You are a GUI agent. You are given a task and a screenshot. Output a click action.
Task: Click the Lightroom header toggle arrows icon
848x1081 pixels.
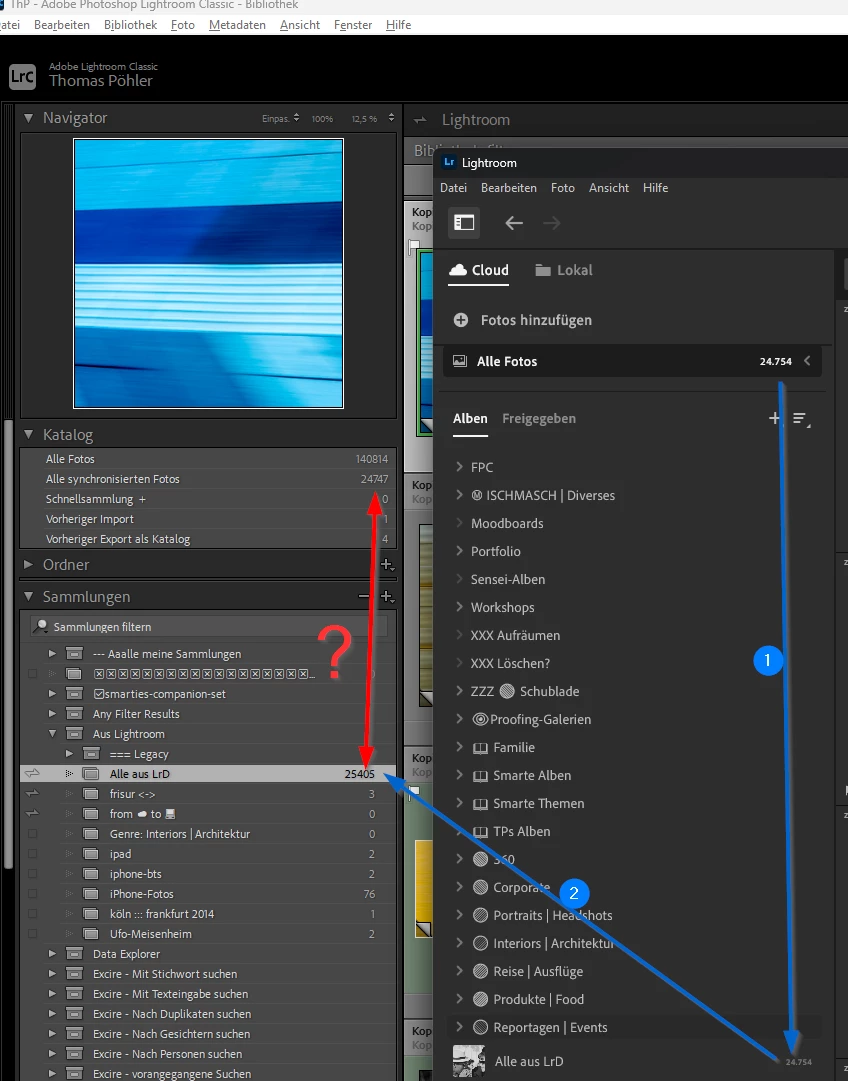420,120
